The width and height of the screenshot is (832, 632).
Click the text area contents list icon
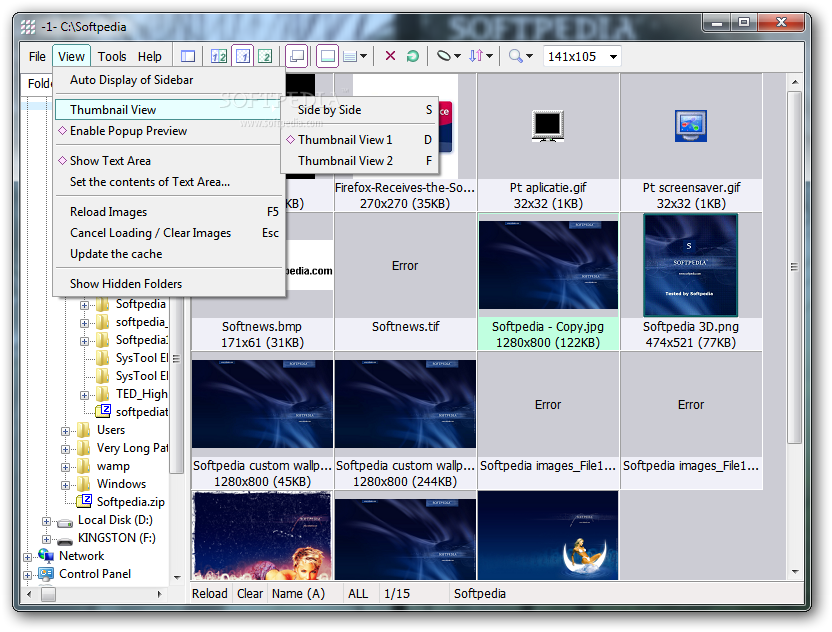coord(350,56)
